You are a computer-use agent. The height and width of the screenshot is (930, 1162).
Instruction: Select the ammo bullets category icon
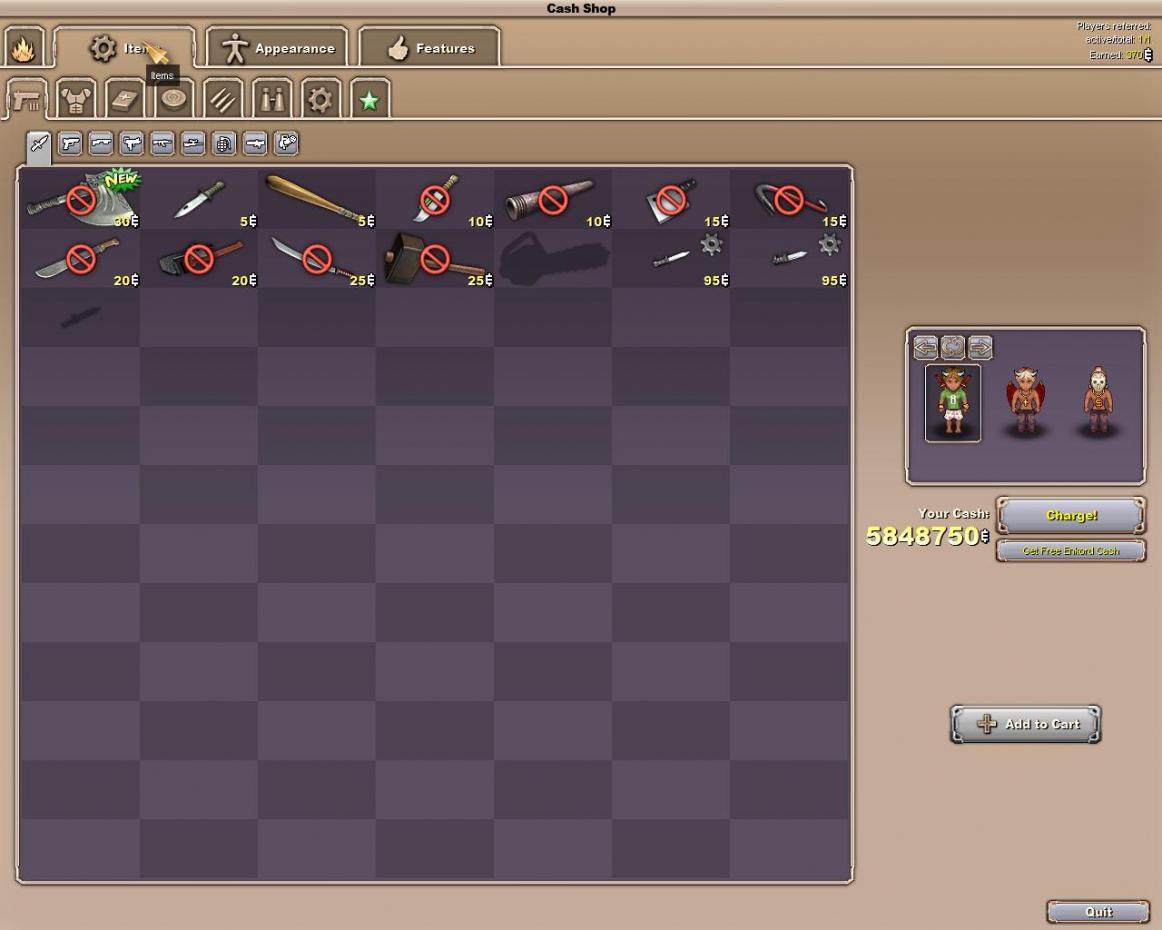222,99
